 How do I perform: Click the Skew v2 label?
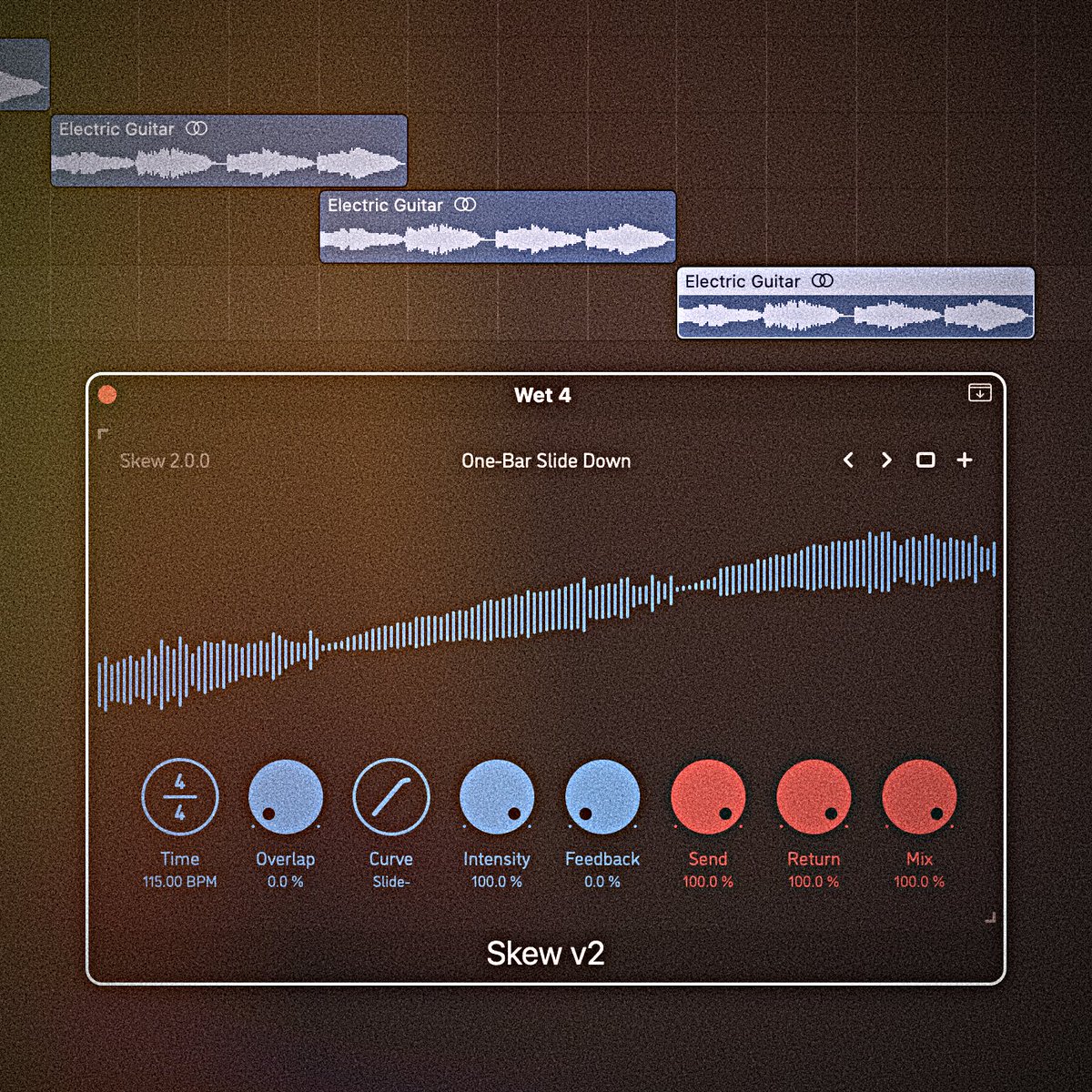click(x=545, y=953)
